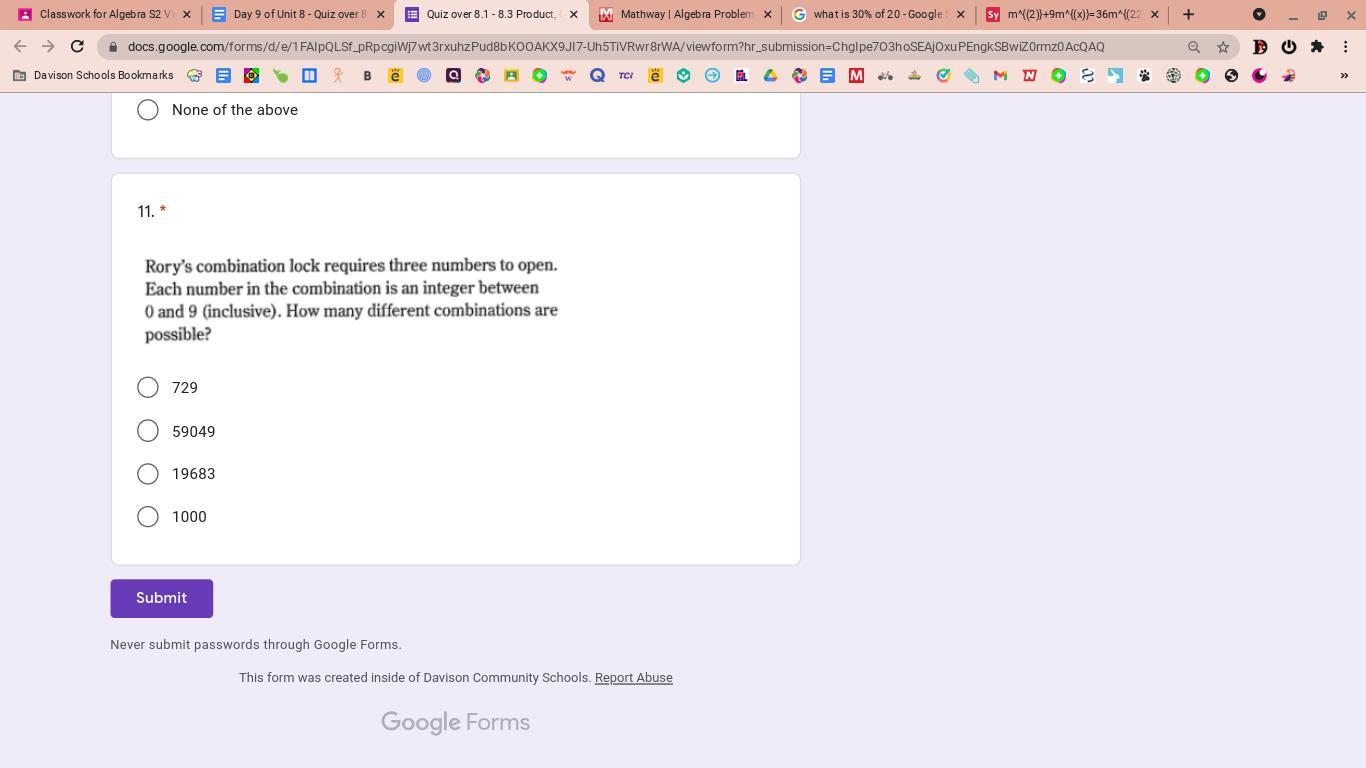Open Chrome's three-dot menu

point(1345,46)
